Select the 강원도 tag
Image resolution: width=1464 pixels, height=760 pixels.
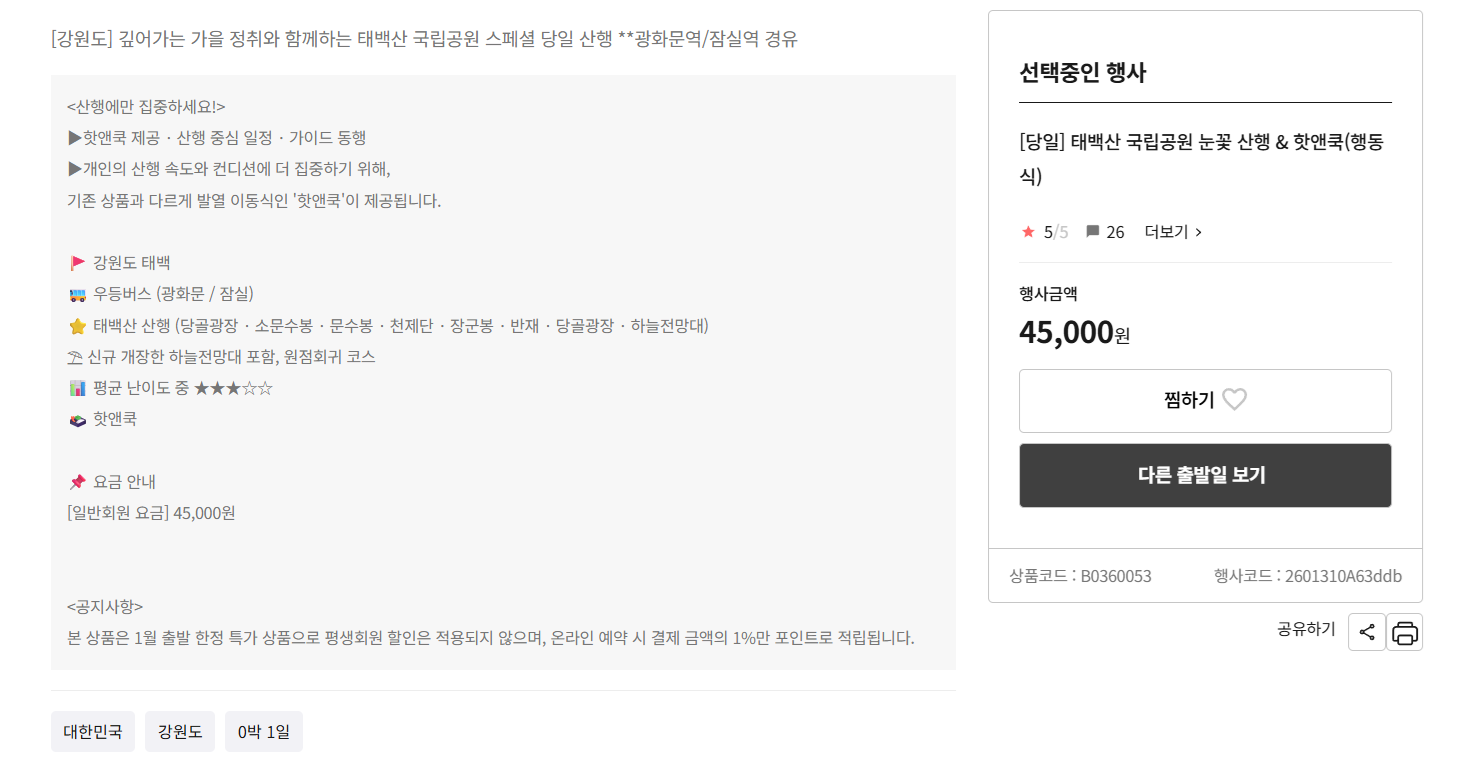point(179,731)
